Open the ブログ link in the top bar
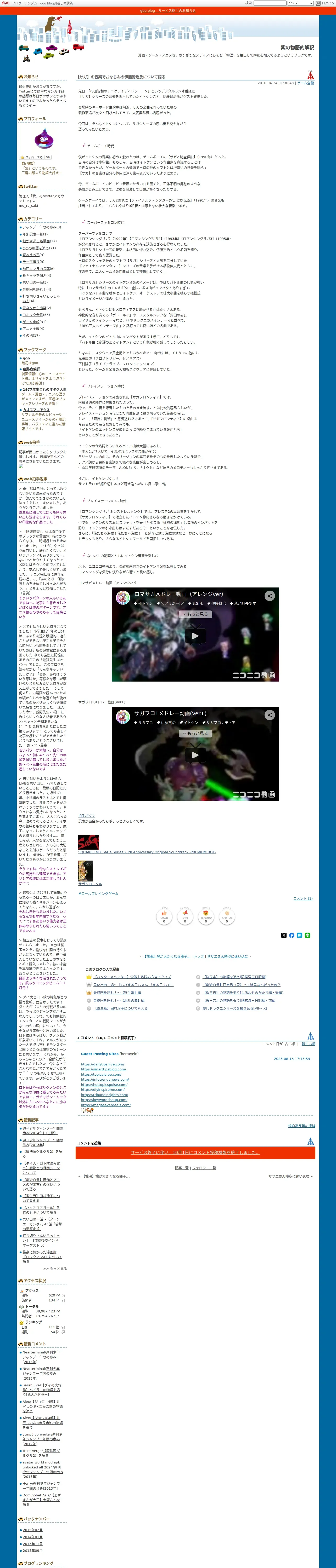 coord(17,3)
